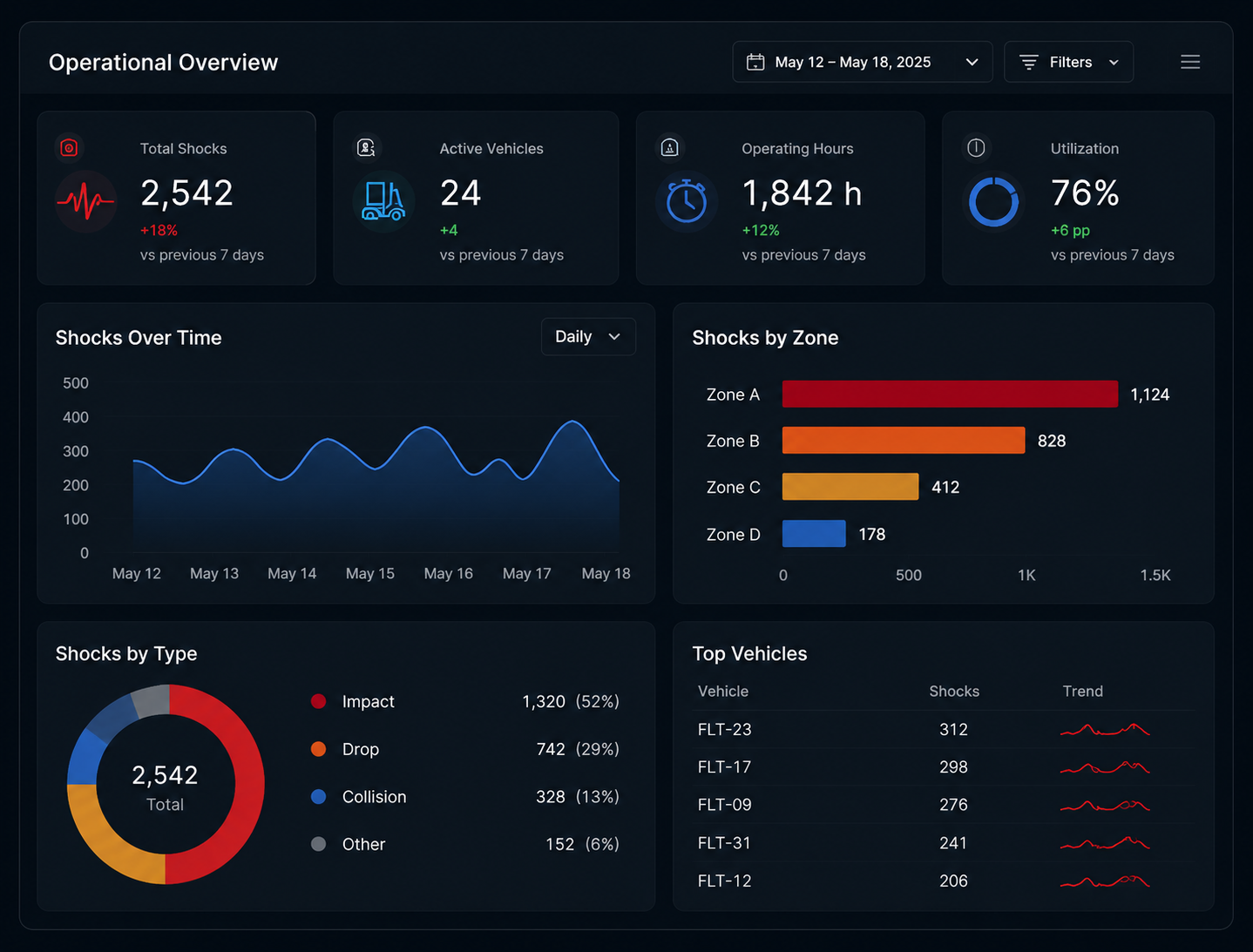Open the Filters dropdown
1253x952 pixels.
pyautogui.click(x=1069, y=62)
